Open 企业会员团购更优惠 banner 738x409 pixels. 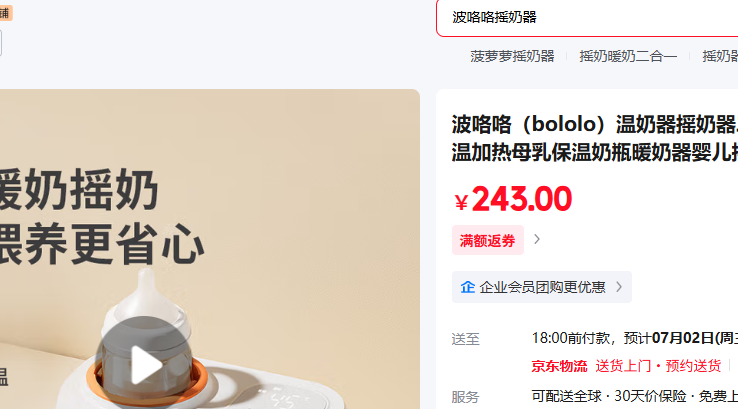(x=542, y=287)
